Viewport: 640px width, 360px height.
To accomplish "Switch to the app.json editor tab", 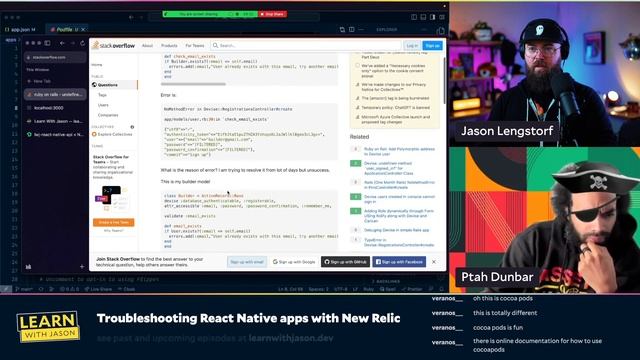I will click(x=20, y=29).
